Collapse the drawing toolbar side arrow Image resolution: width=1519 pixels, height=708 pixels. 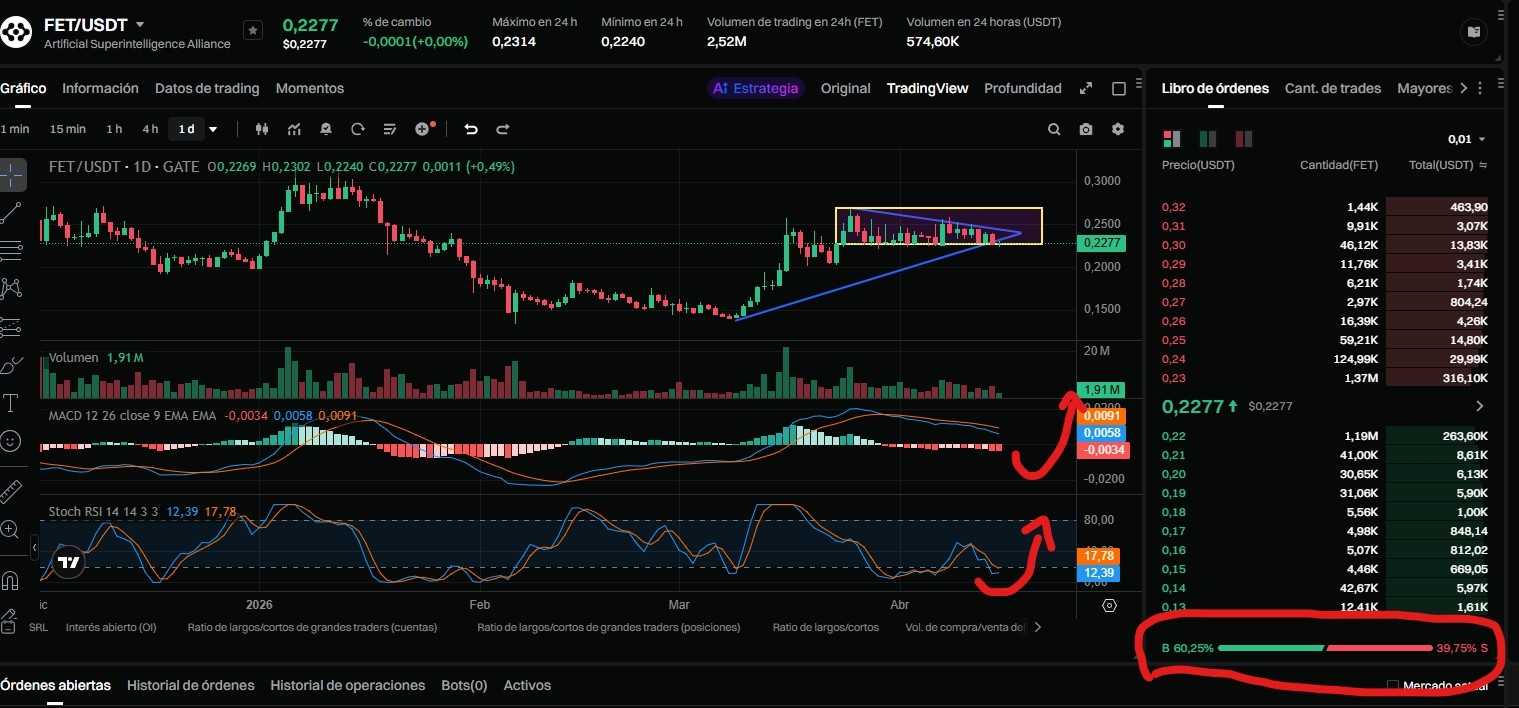click(x=35, y=548)
